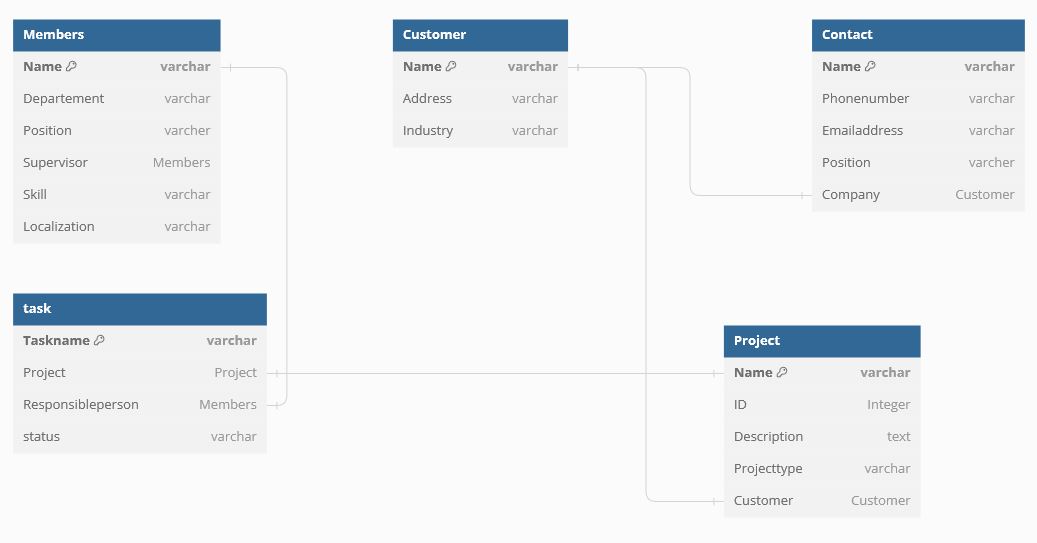Click the Responsibleperson row in task table
This screenshot has width=1037, height=543.
tap(140, 405)
